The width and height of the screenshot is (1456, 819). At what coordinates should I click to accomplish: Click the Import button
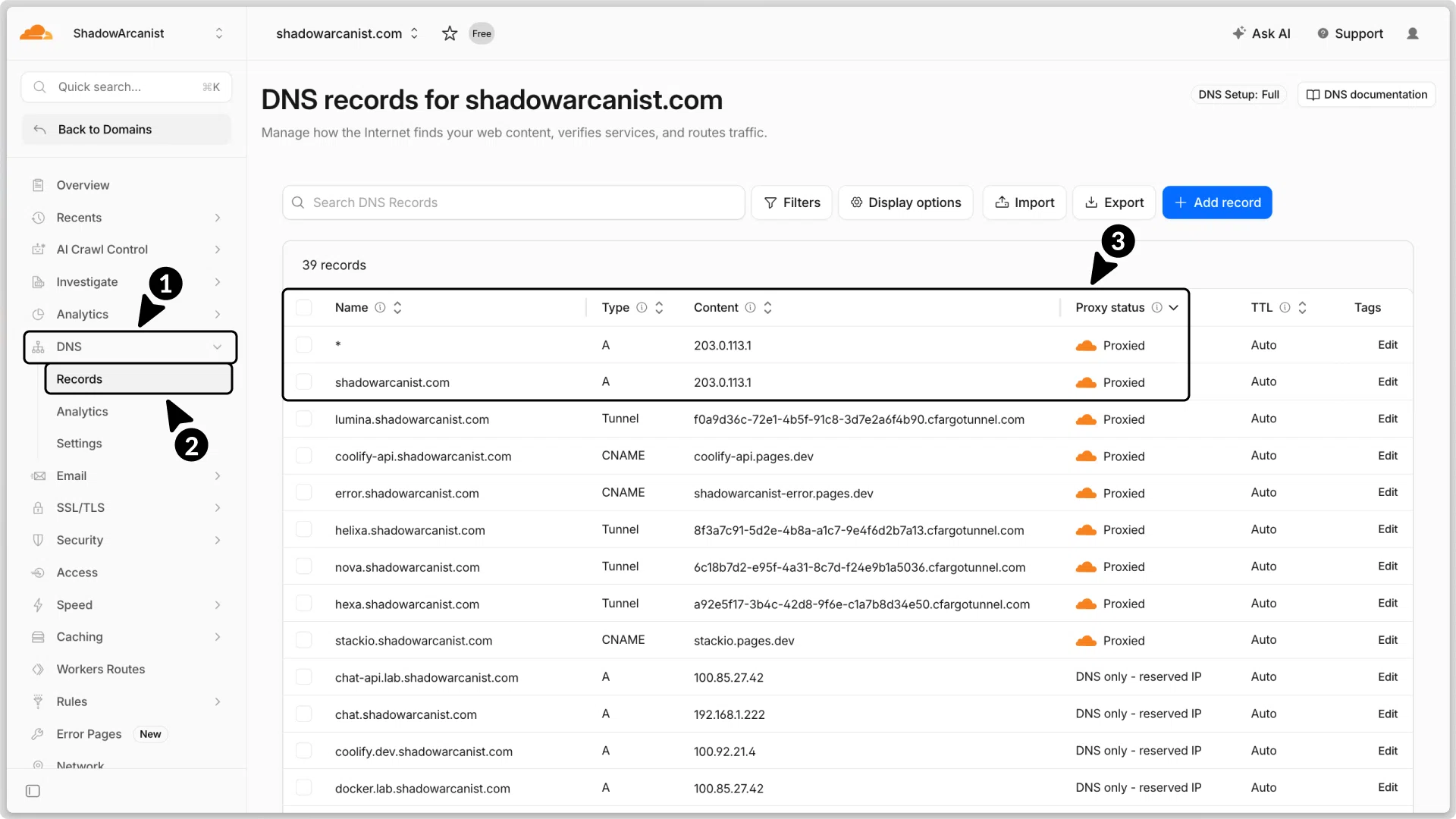point(1025,202)
